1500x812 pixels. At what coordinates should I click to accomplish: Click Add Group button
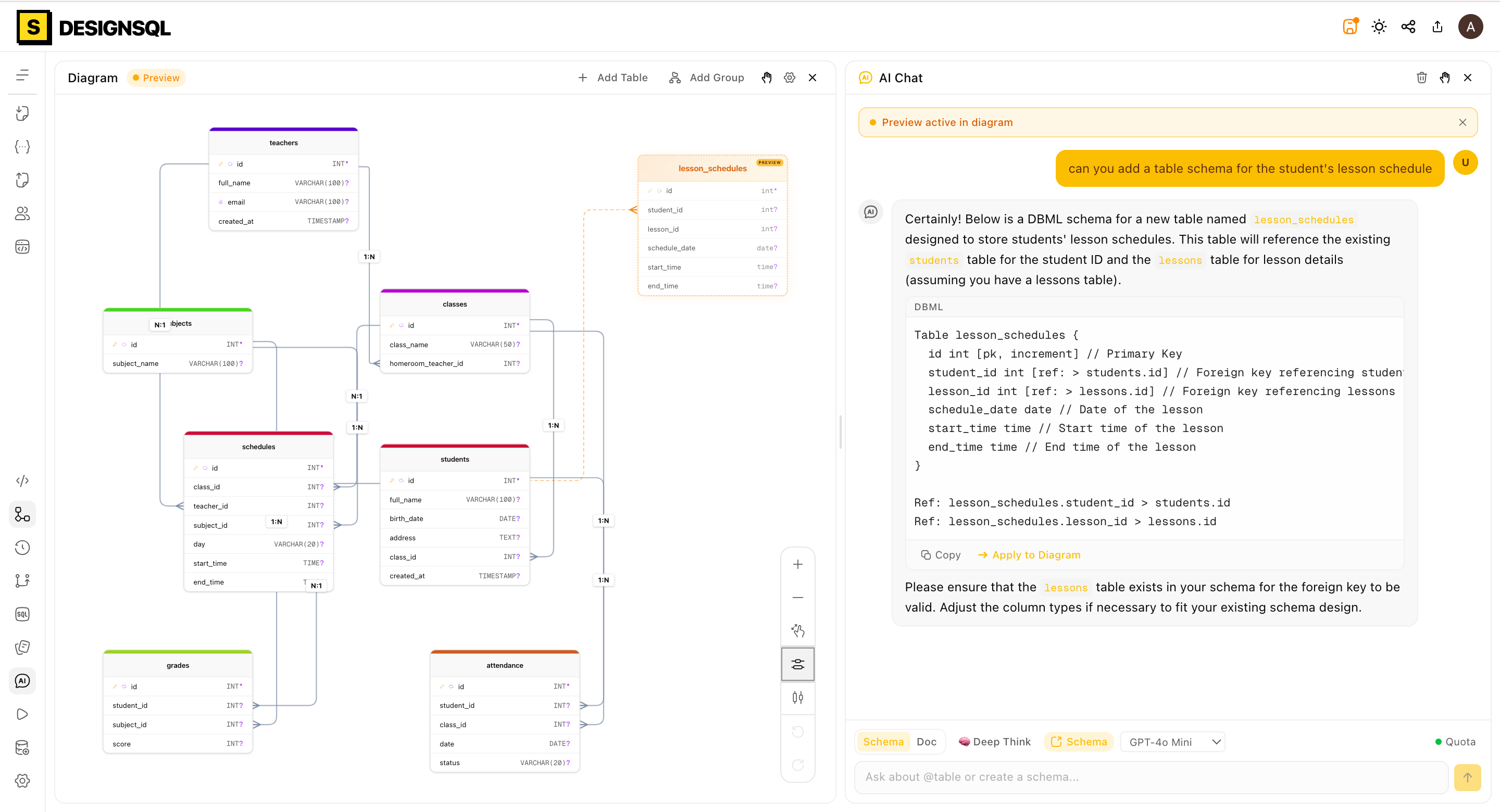(x=706, y=78)
